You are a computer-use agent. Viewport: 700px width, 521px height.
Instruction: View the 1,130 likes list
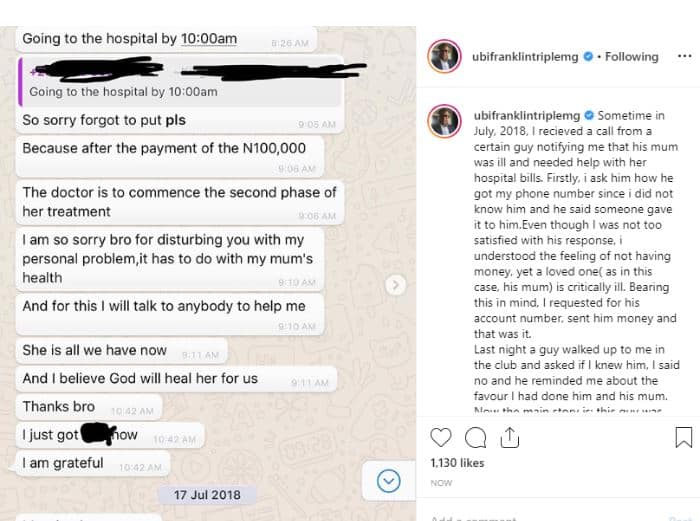[x=457, y=463]
